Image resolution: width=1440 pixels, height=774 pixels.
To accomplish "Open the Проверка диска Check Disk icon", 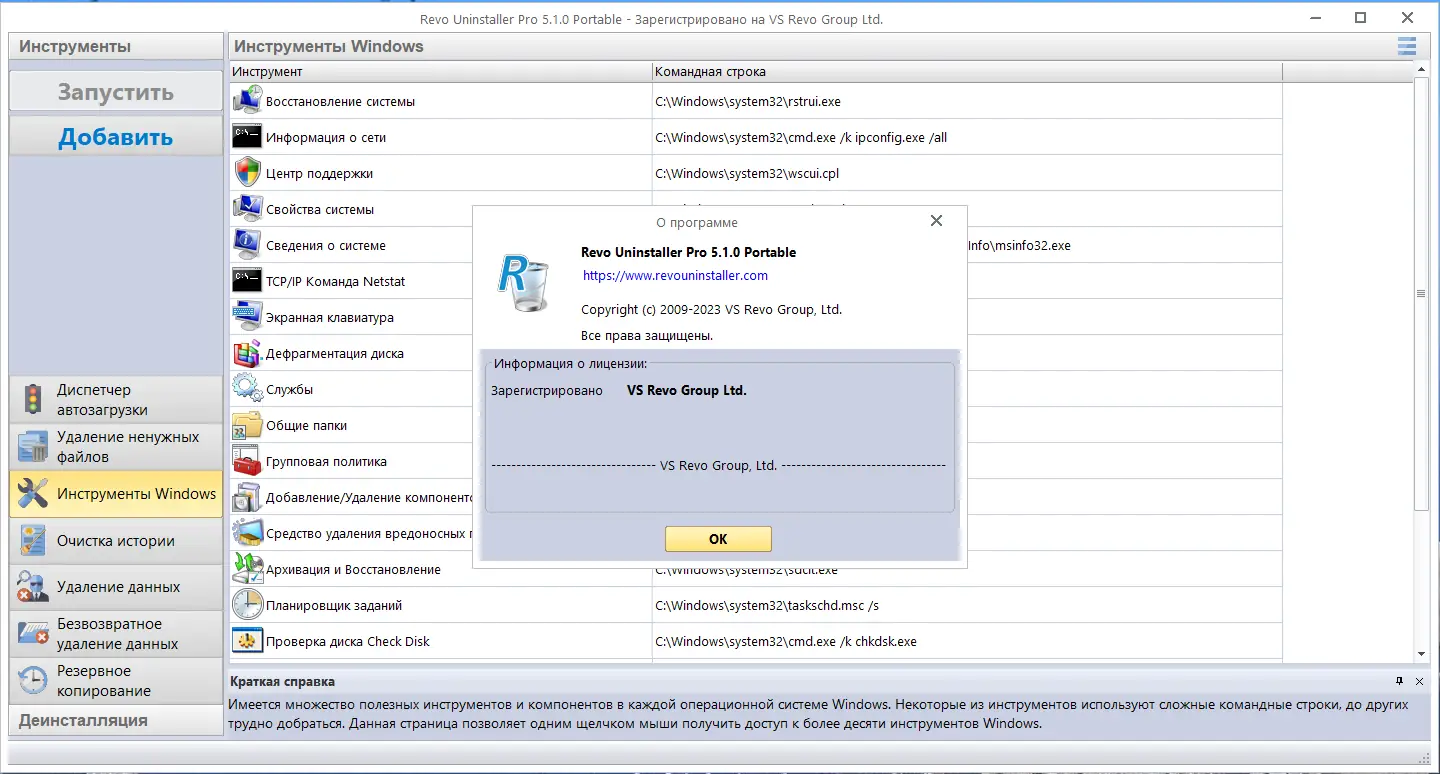I will point(246,641).
